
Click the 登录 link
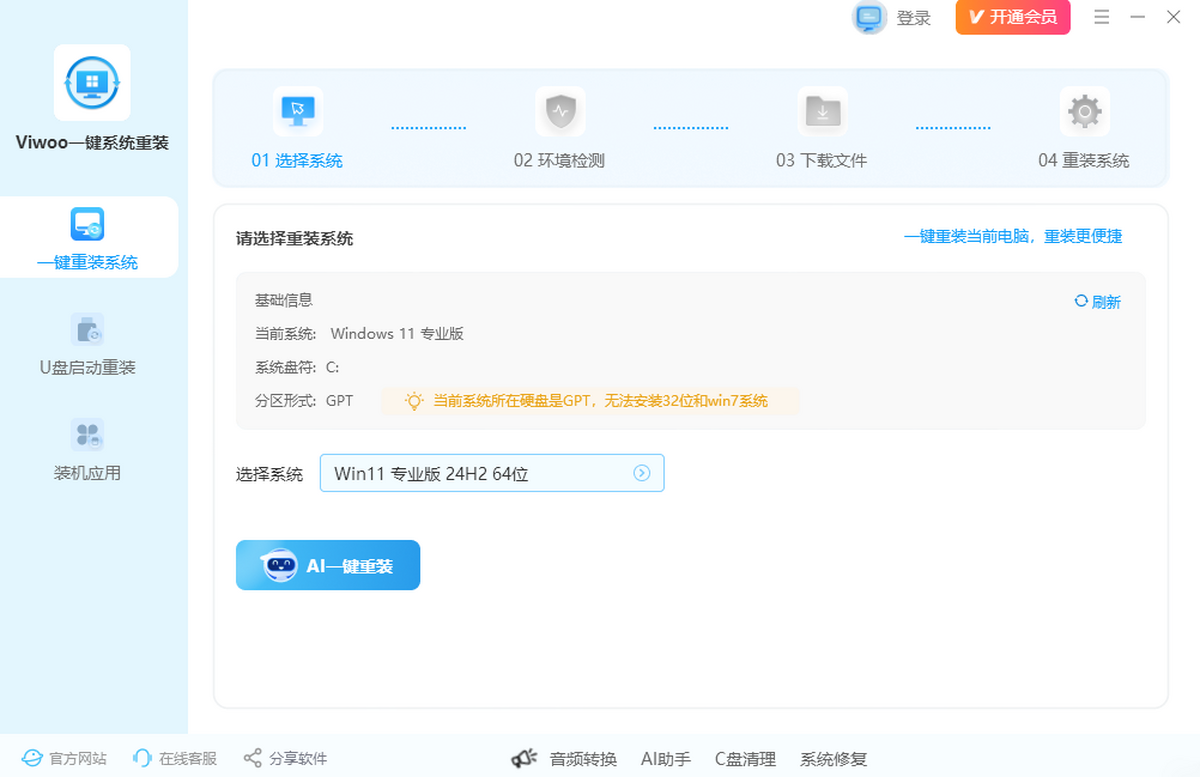[x=914, y=18]
